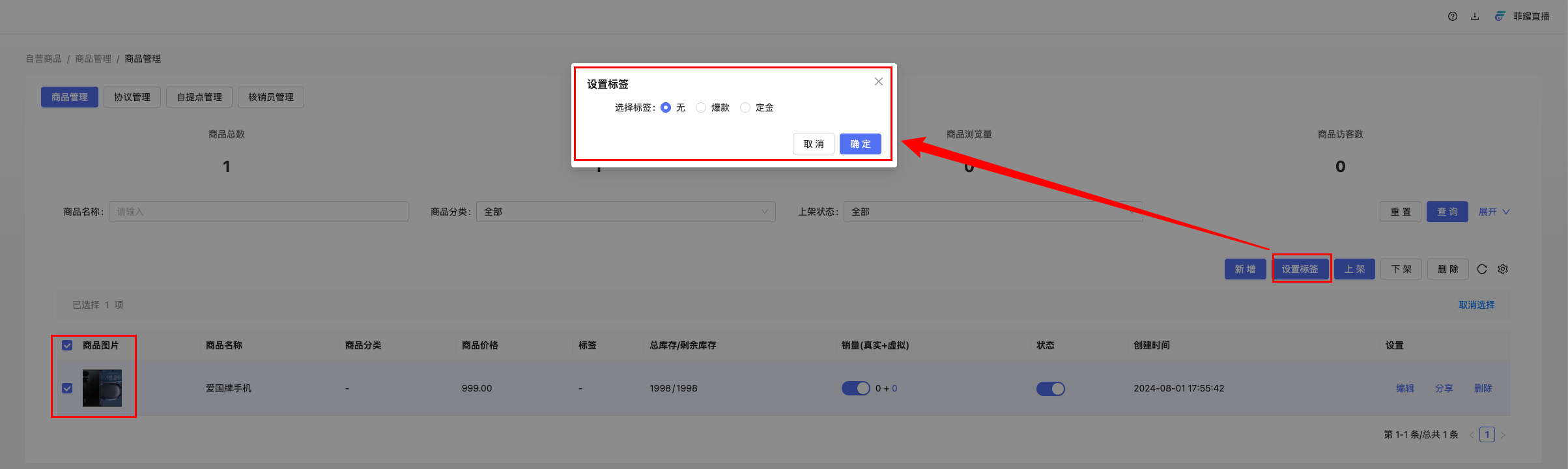
Task: Open the 商品分类 dropdown
Action: point(625,212)
